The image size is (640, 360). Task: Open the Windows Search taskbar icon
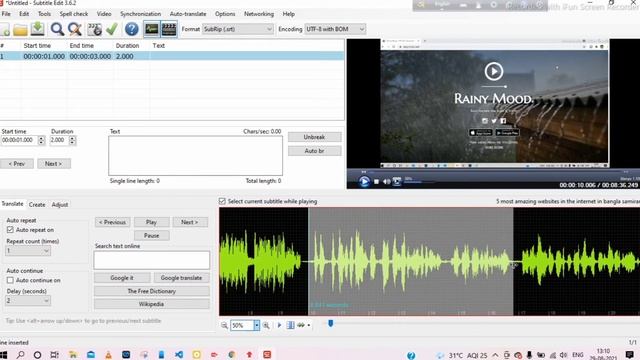20,355
